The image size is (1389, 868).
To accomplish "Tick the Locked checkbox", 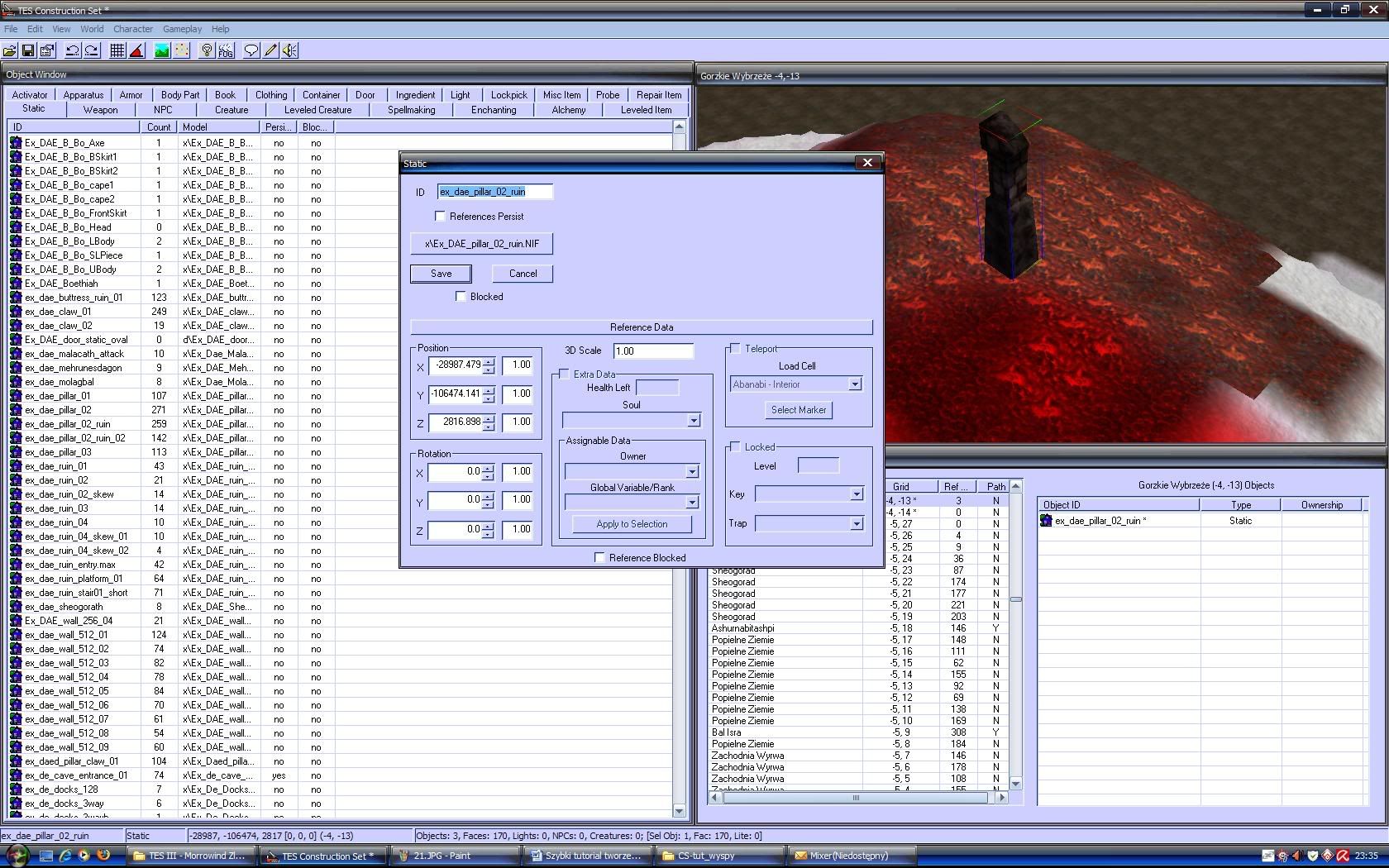I will click(x=736, y=446).
